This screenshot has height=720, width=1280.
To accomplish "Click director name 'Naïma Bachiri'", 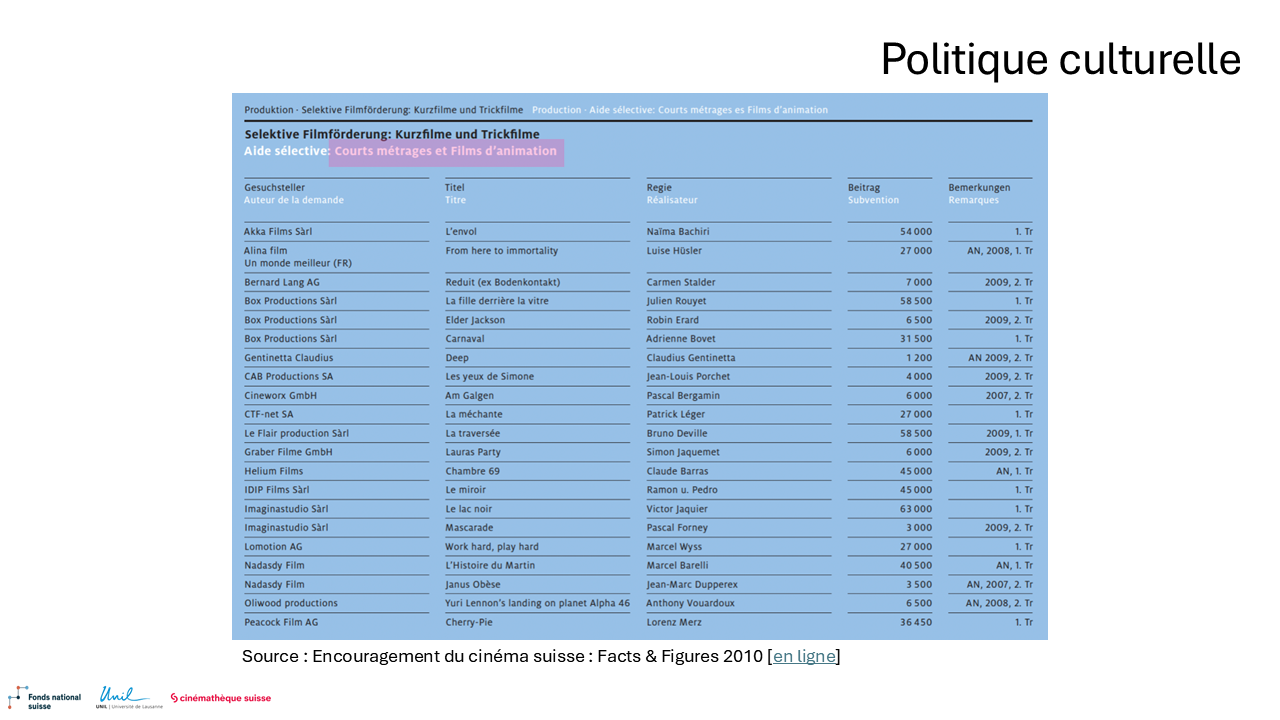I will point(678,232).
